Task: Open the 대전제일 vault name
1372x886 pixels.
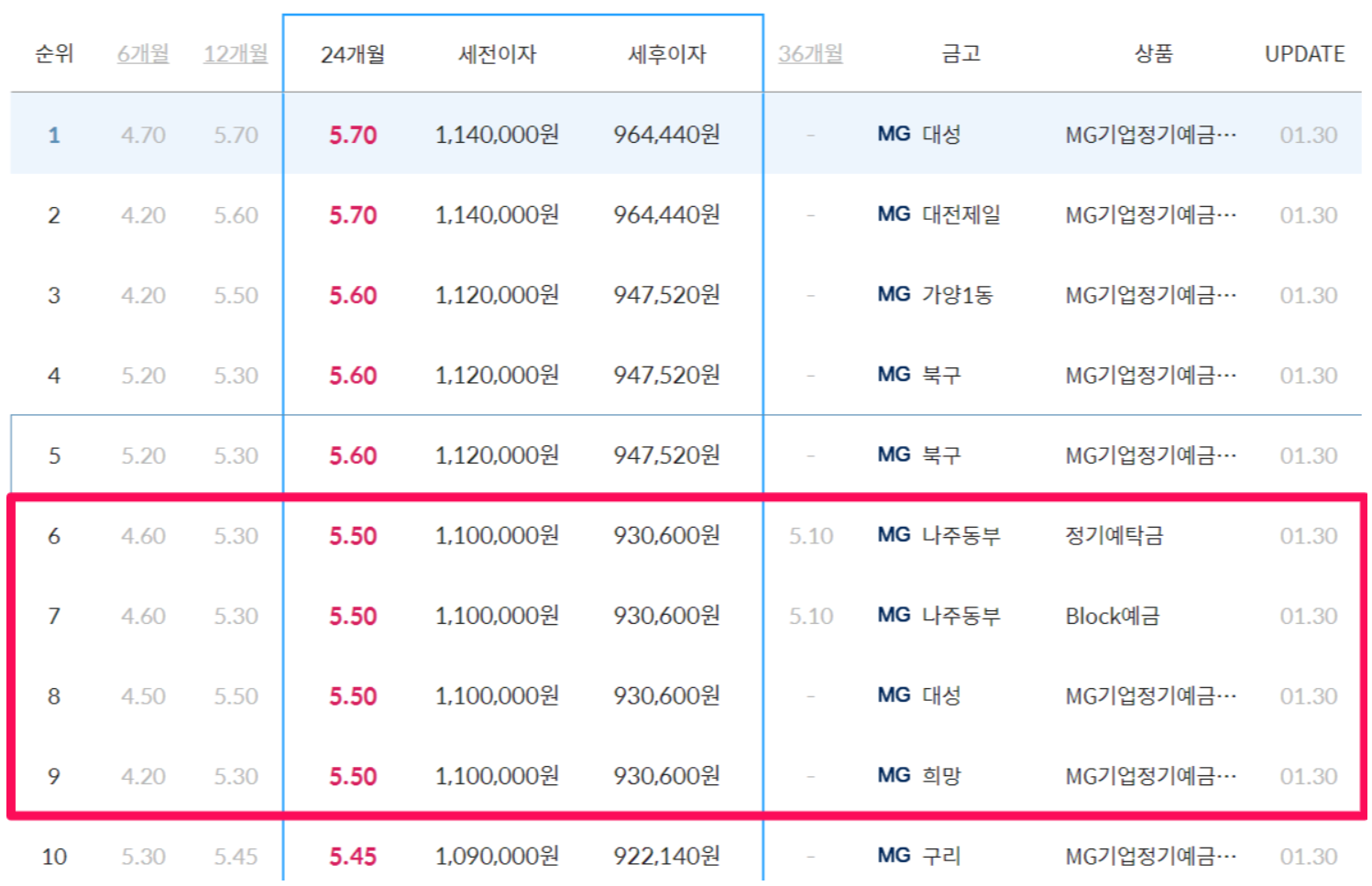Action: coord(961,214)
